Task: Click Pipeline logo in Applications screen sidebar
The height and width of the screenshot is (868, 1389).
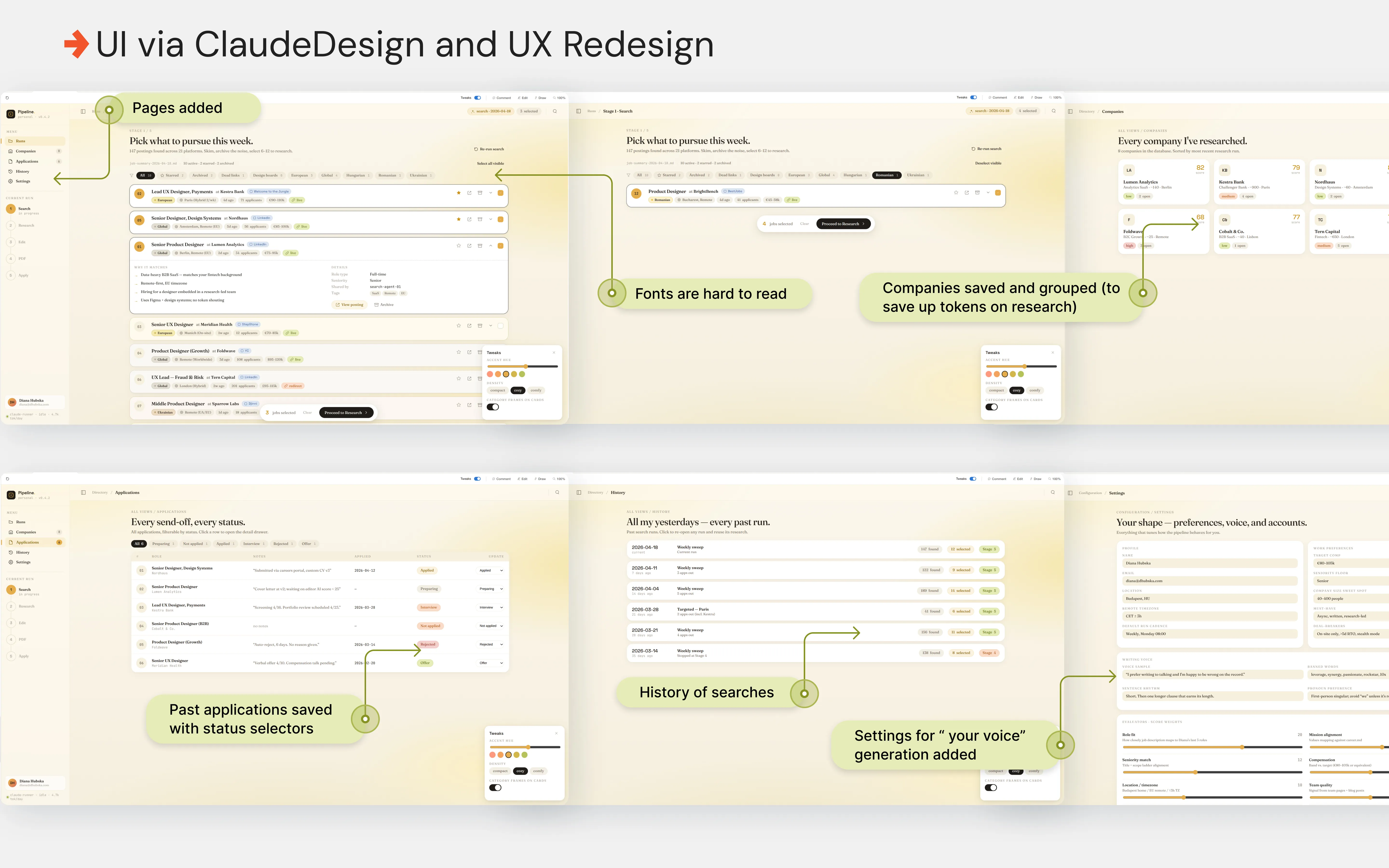Action: point(11,495)
